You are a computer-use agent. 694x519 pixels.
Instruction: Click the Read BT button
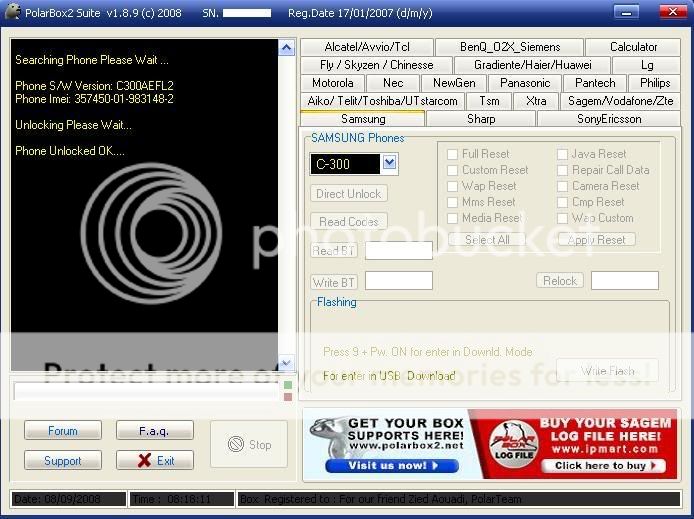(x=334, y=250)
